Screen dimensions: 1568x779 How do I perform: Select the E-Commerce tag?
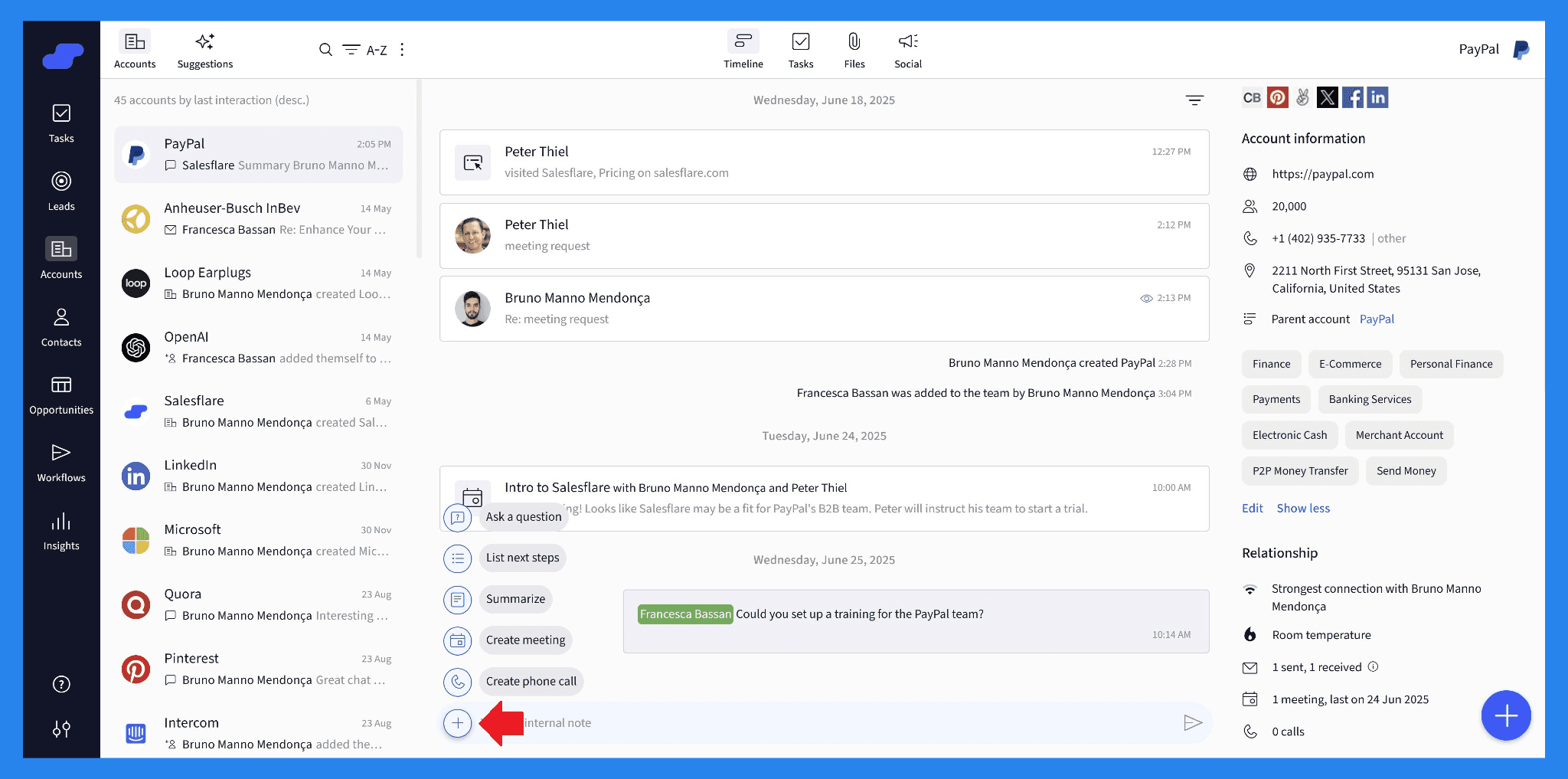tap(1350, 365)
